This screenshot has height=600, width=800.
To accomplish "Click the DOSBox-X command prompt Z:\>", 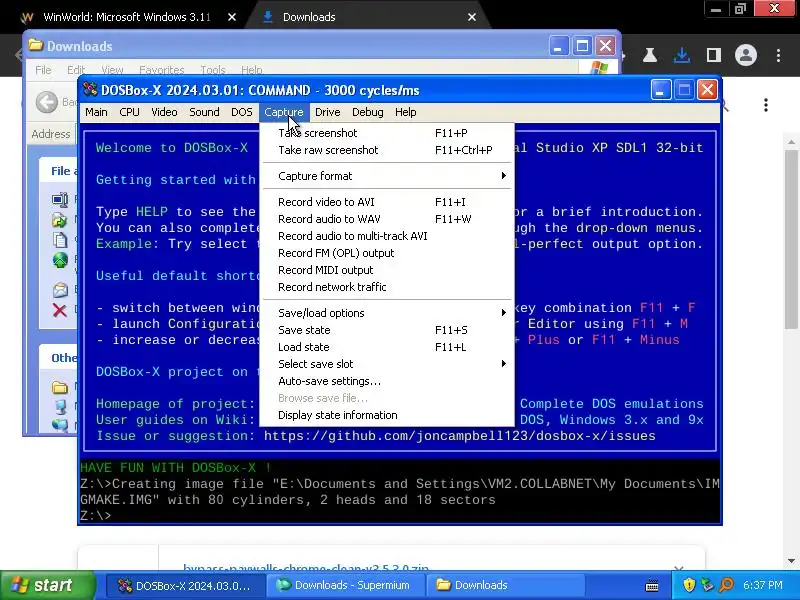I will [x=95, y=516].
